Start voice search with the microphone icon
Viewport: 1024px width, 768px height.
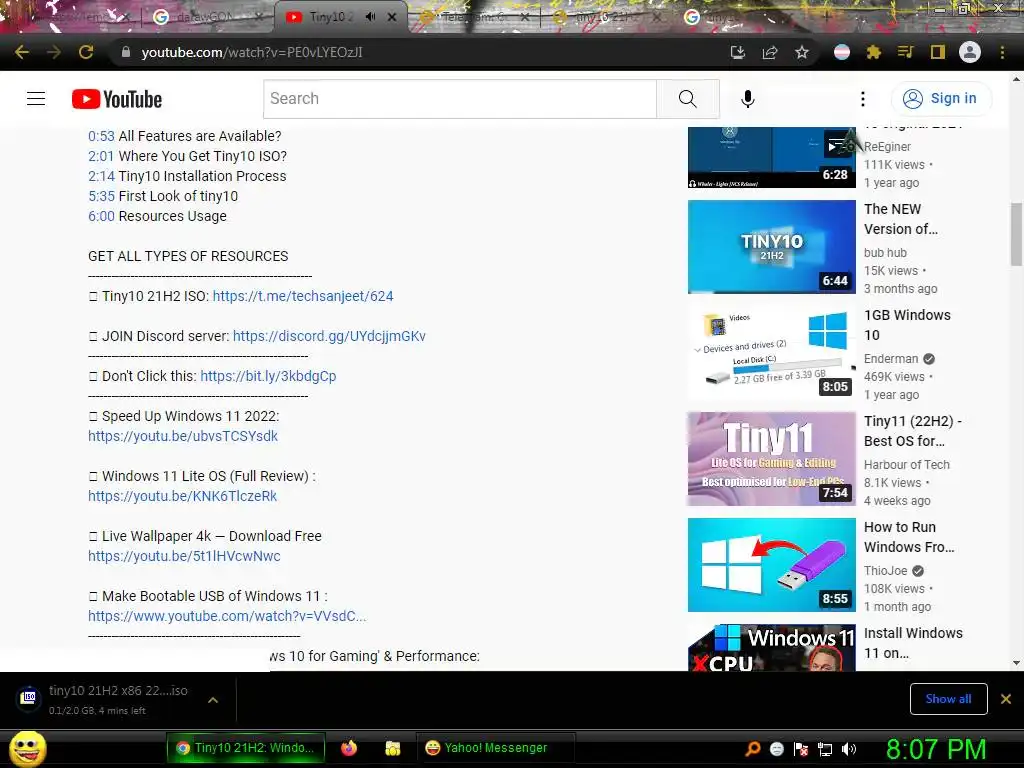[x=748, y=99]
